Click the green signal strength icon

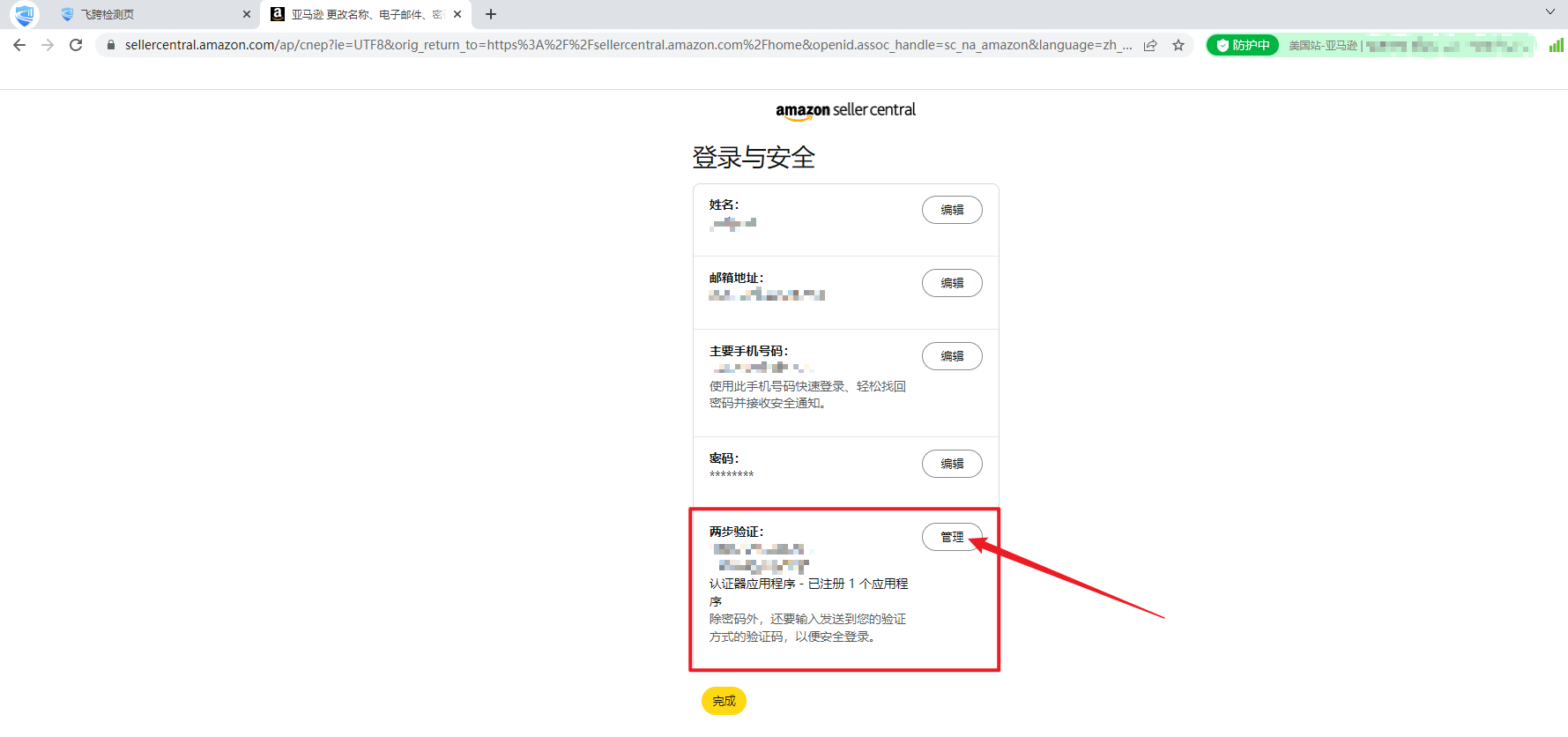point(1556,45)
